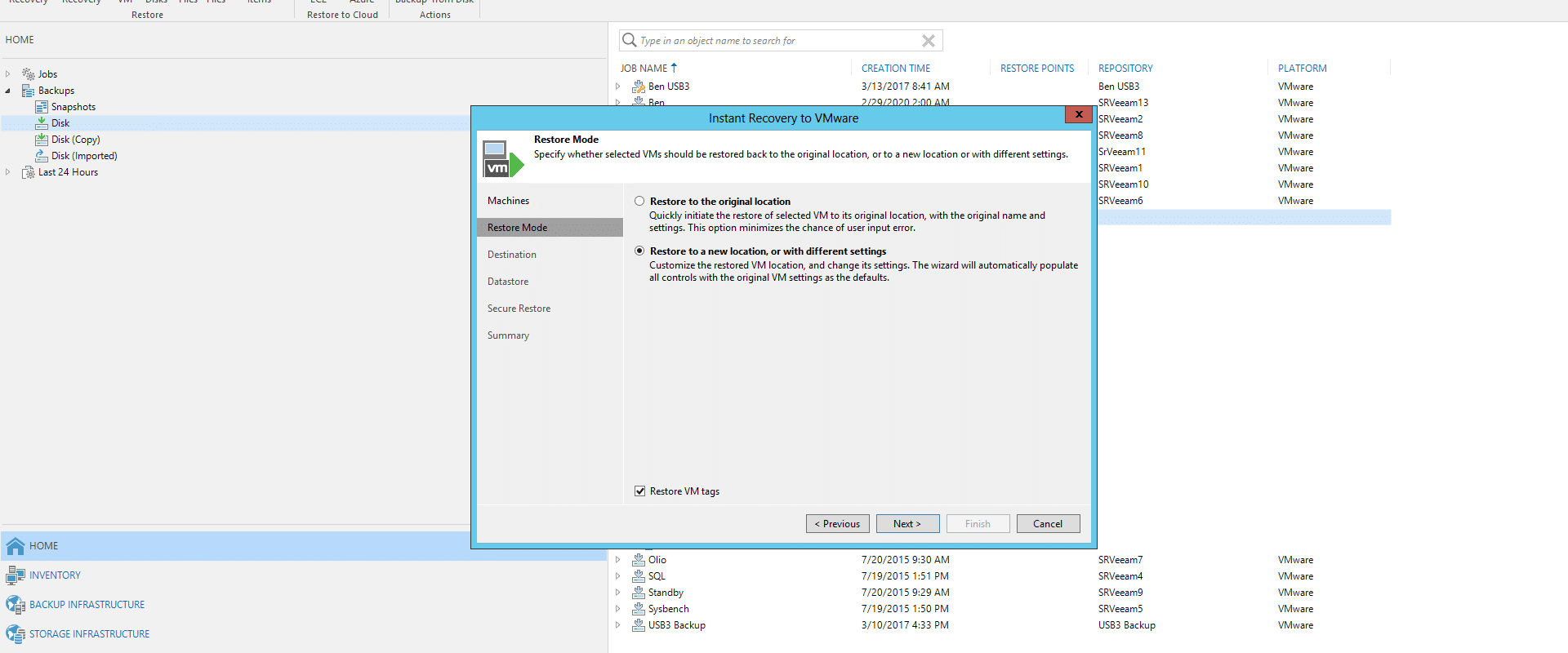
Task: Collapse the Backups tree node
Action: [8, 91]
